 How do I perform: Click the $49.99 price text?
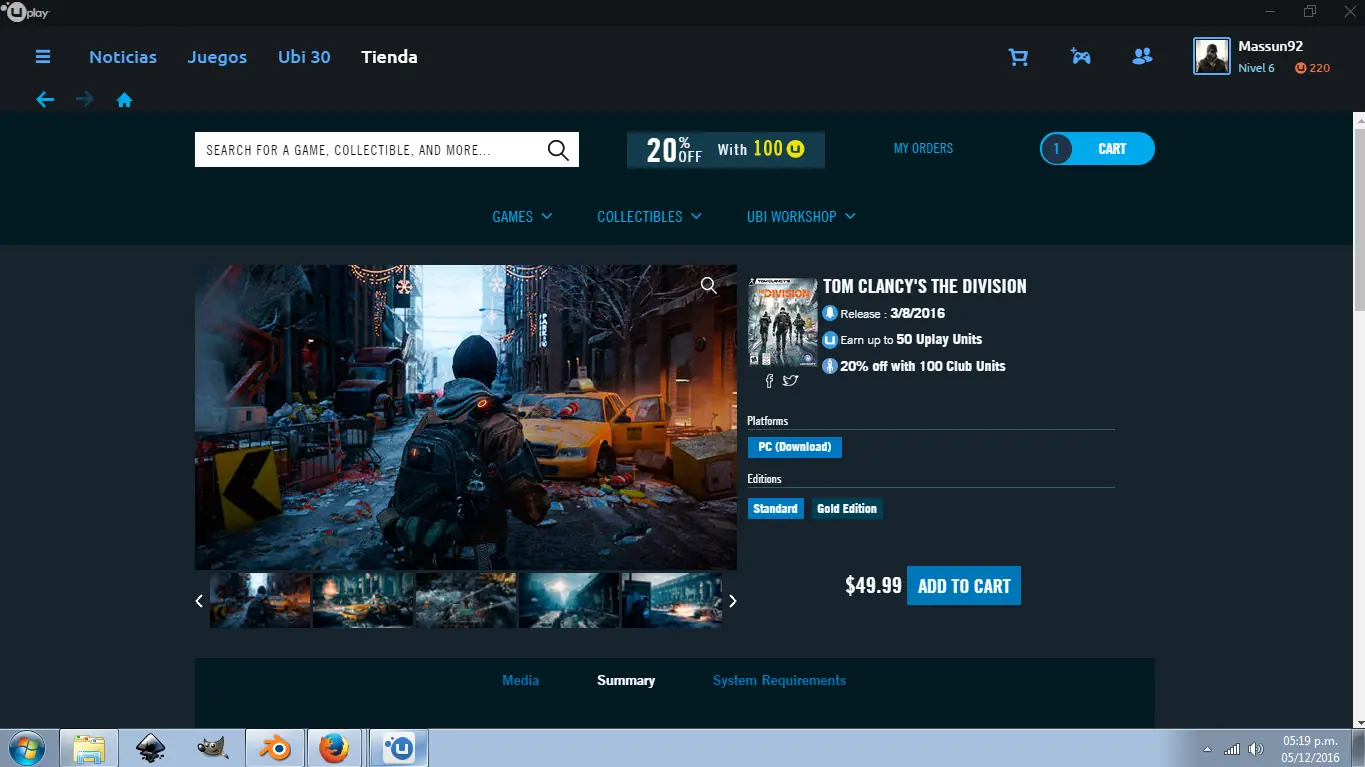(873, 586)
